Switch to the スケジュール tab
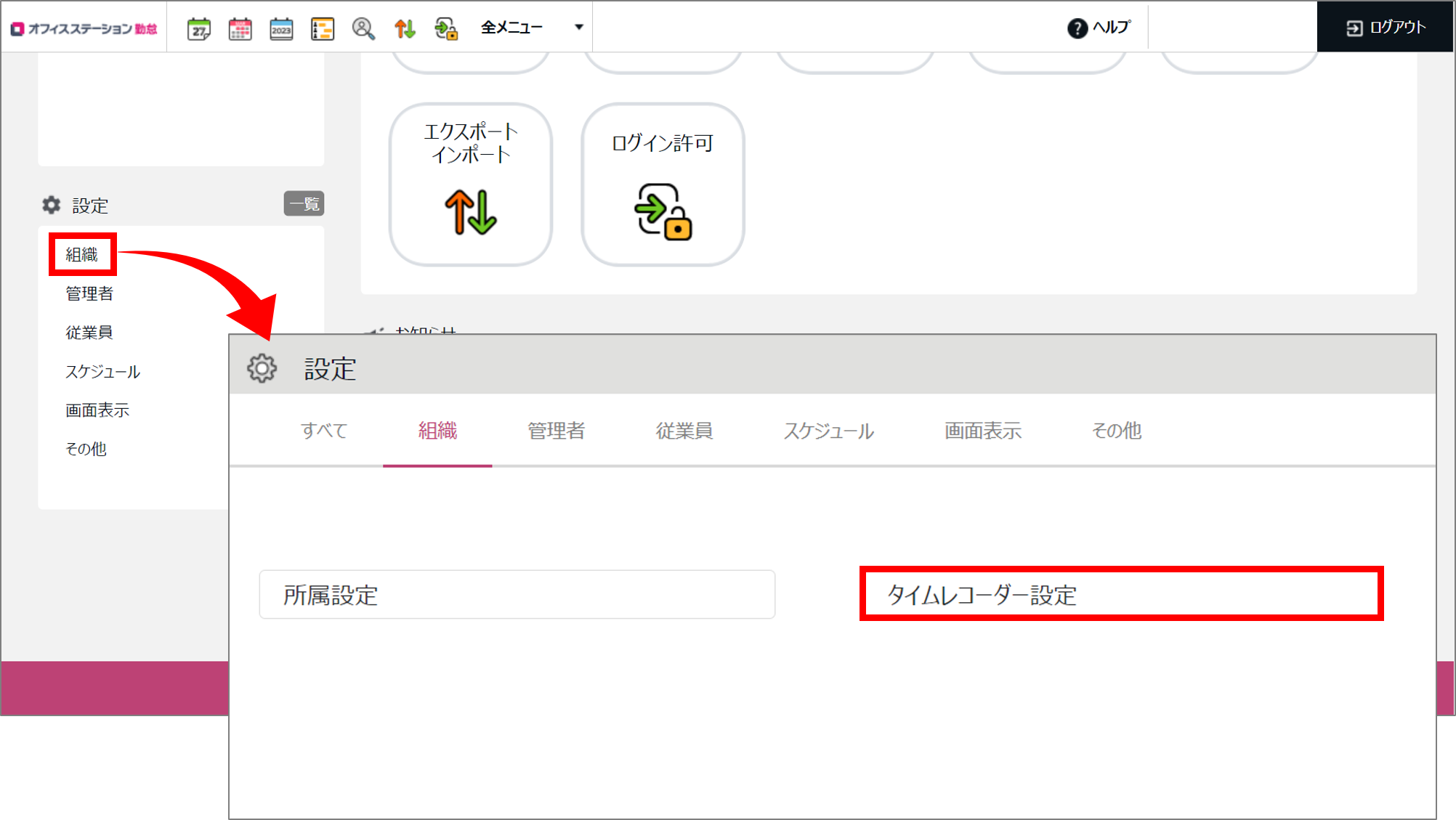This screenshot has height=820, width=1456. 828,430
